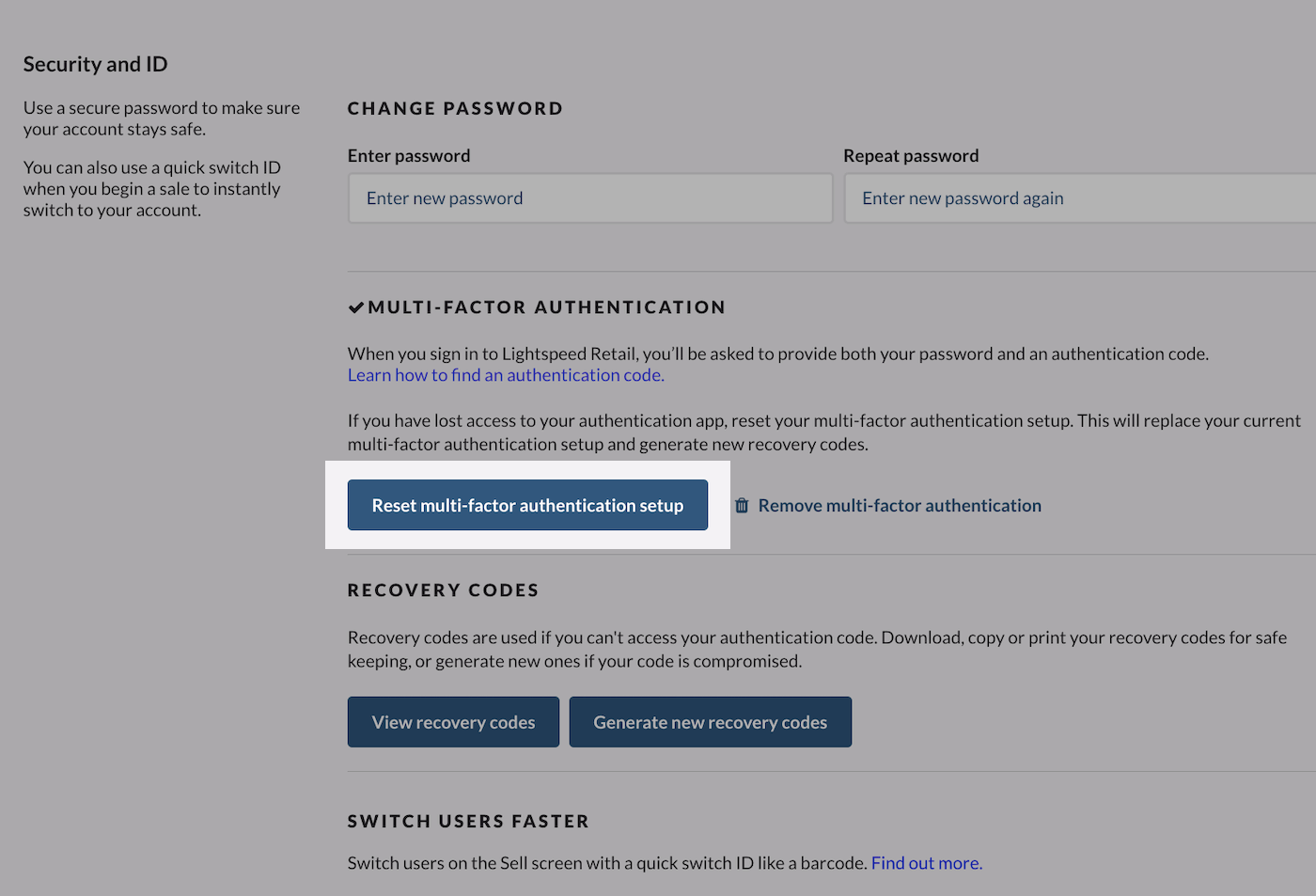Screen dimensions: 1316x896
Task: Click the checkmark icon next to Multi-Factor Authentication
Action: click(356, 307)
